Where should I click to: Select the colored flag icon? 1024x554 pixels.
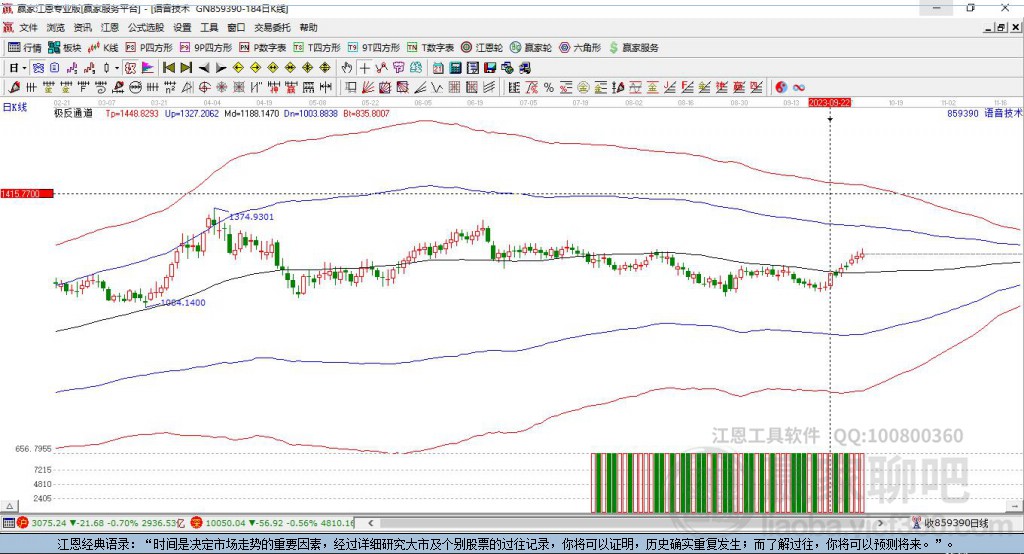148,68
